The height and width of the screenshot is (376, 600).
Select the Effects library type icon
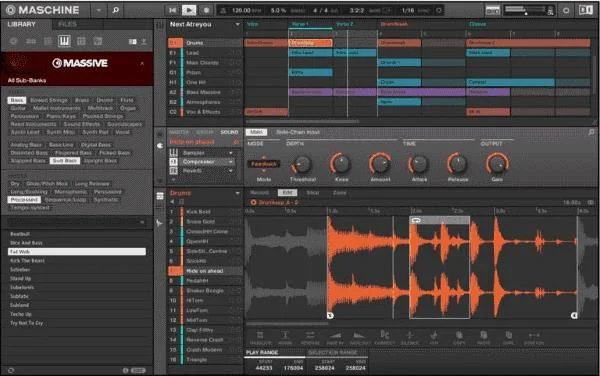tap(81, 41)
